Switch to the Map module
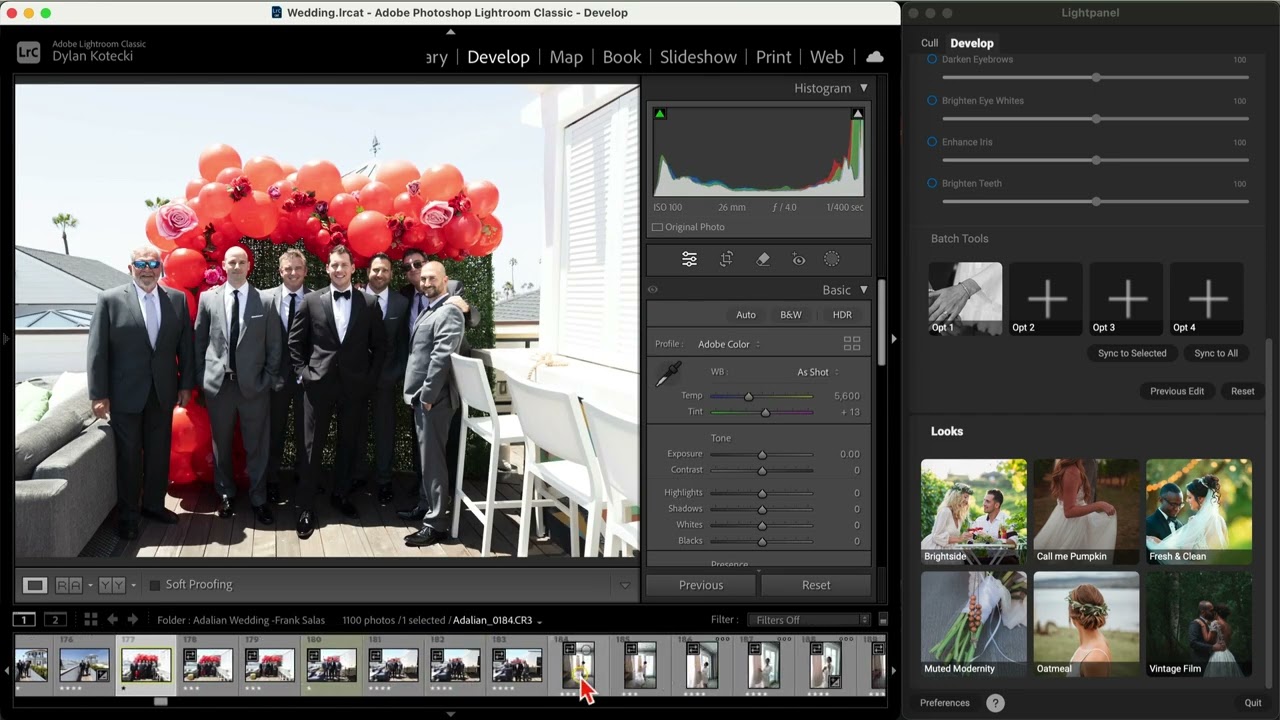 pyautogui.click(x=566, y=57)
